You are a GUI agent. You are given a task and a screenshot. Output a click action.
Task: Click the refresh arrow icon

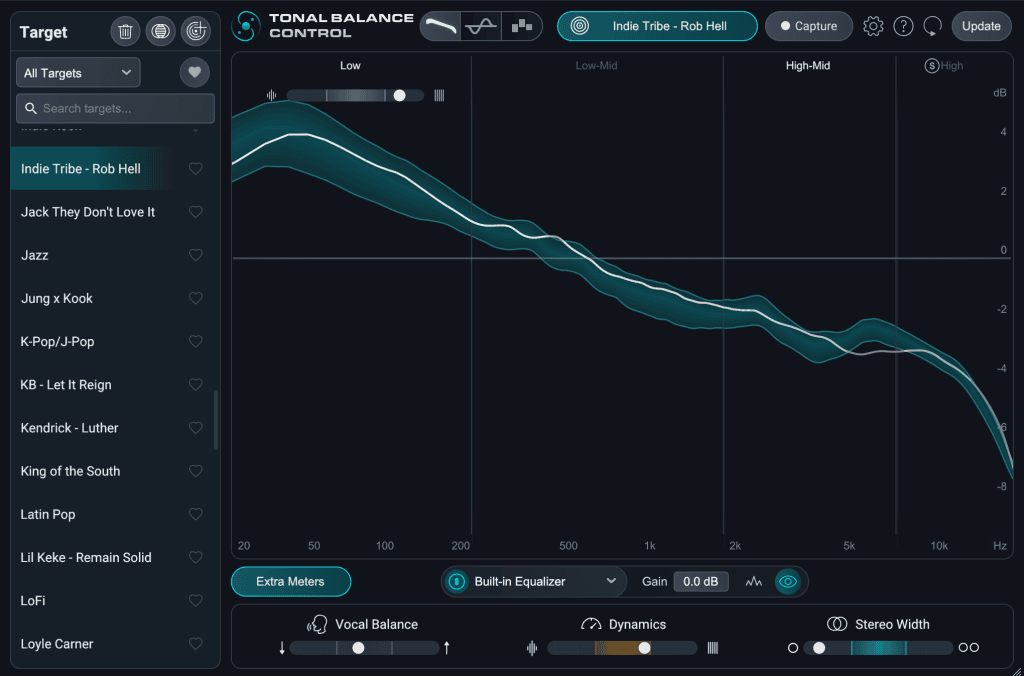pos(933,26)
